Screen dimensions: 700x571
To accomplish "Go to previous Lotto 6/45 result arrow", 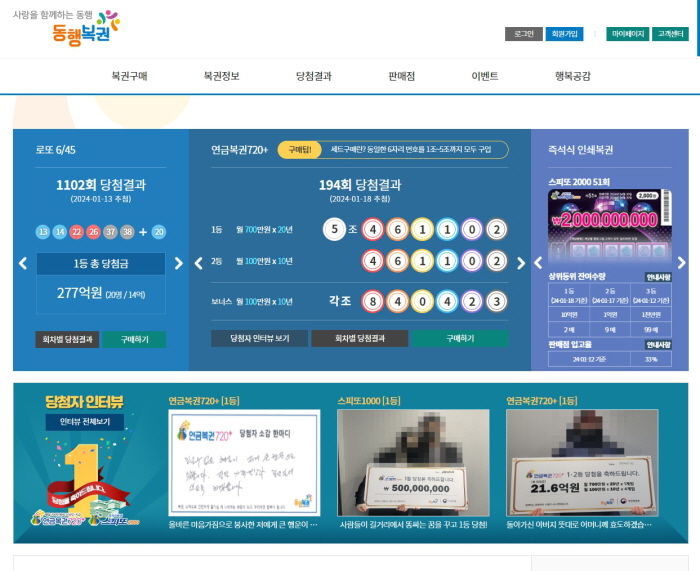I will 23,263.
